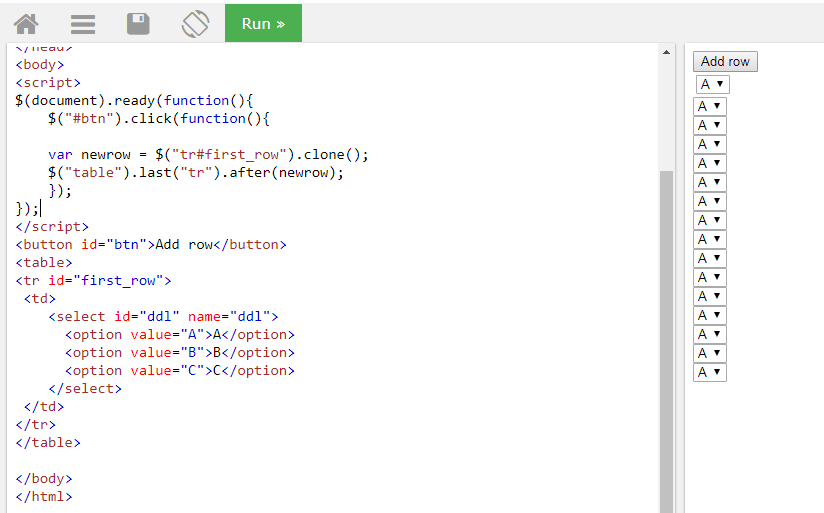Run the code with Run » button

coord(263,23)
